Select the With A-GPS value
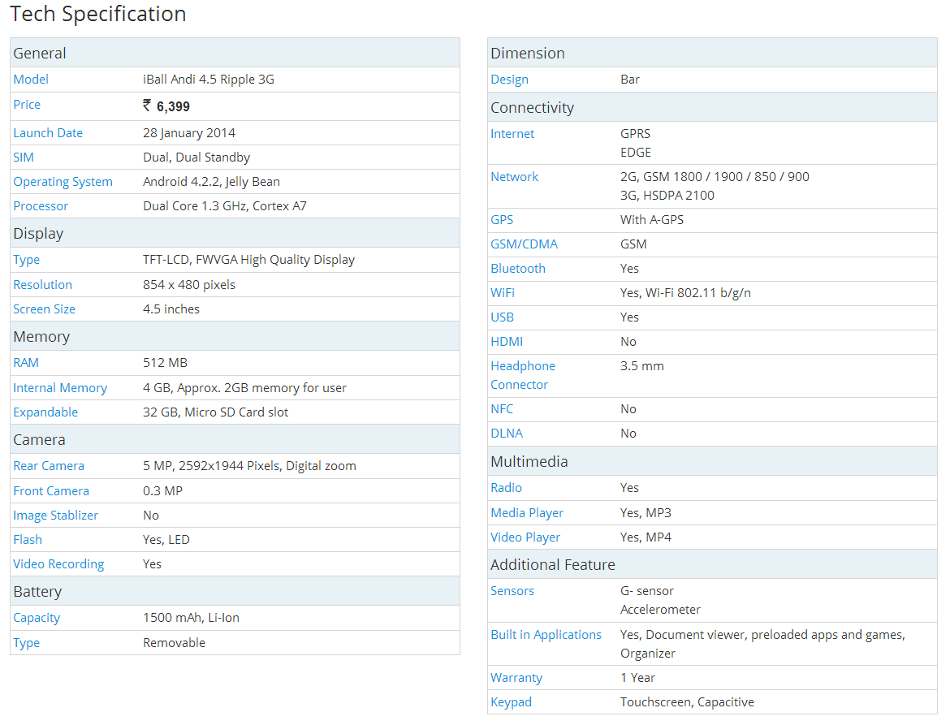The height and width of the screenshot is (725, 950). click(652, 220)
